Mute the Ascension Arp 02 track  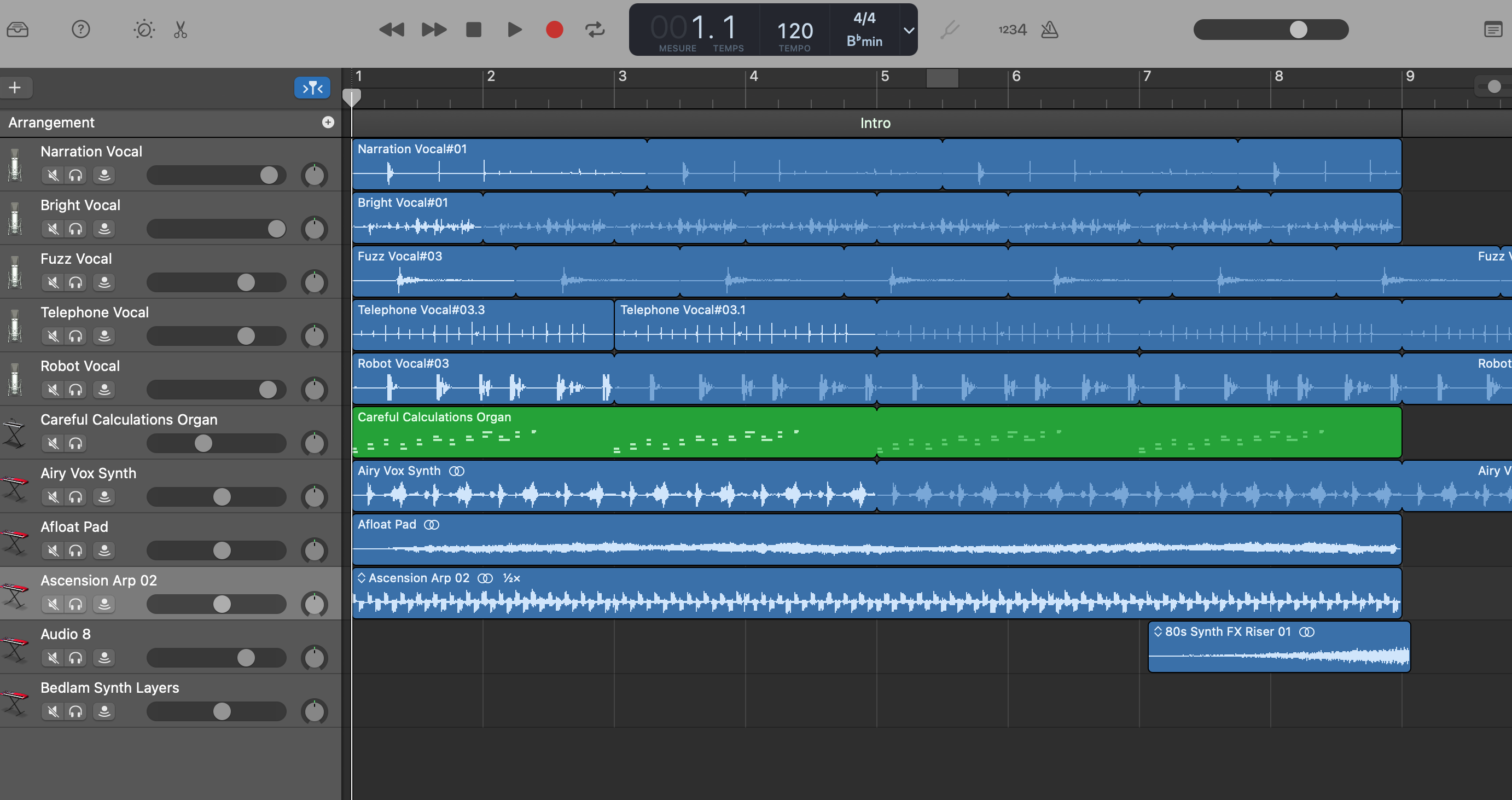53,604
